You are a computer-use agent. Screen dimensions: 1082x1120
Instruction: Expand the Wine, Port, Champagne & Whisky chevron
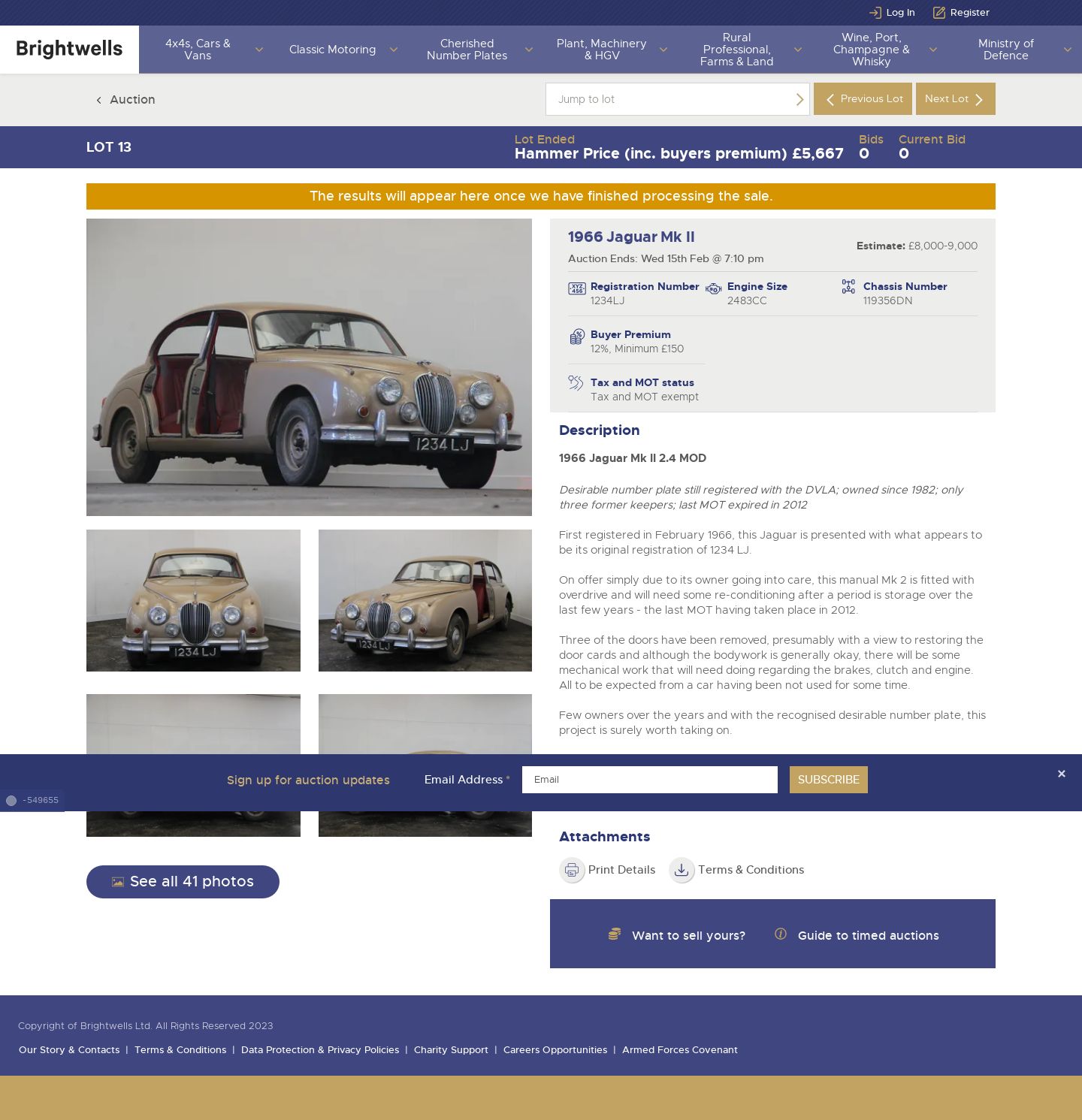932,50
